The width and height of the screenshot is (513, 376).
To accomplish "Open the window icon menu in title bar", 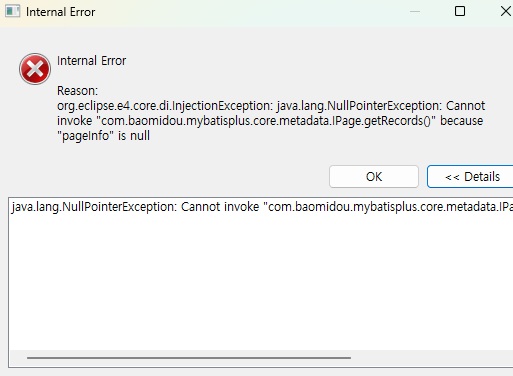I will [12, 11].
